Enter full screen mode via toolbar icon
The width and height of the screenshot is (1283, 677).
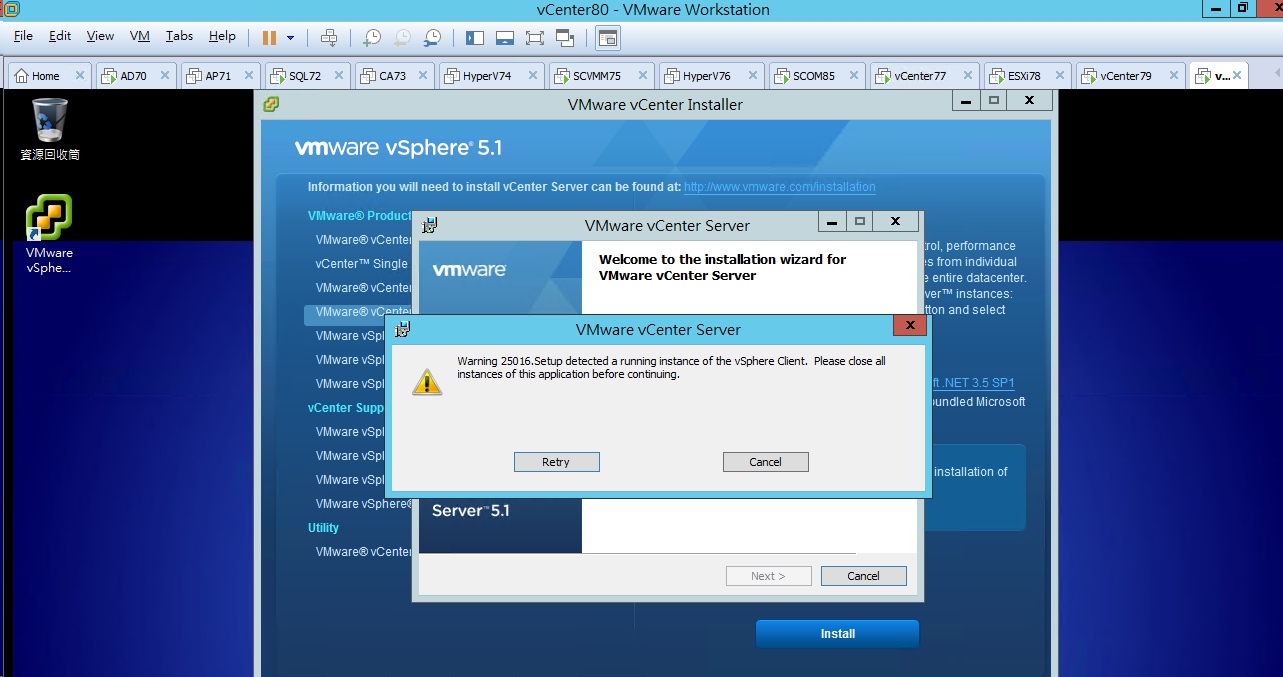point(535,37)
